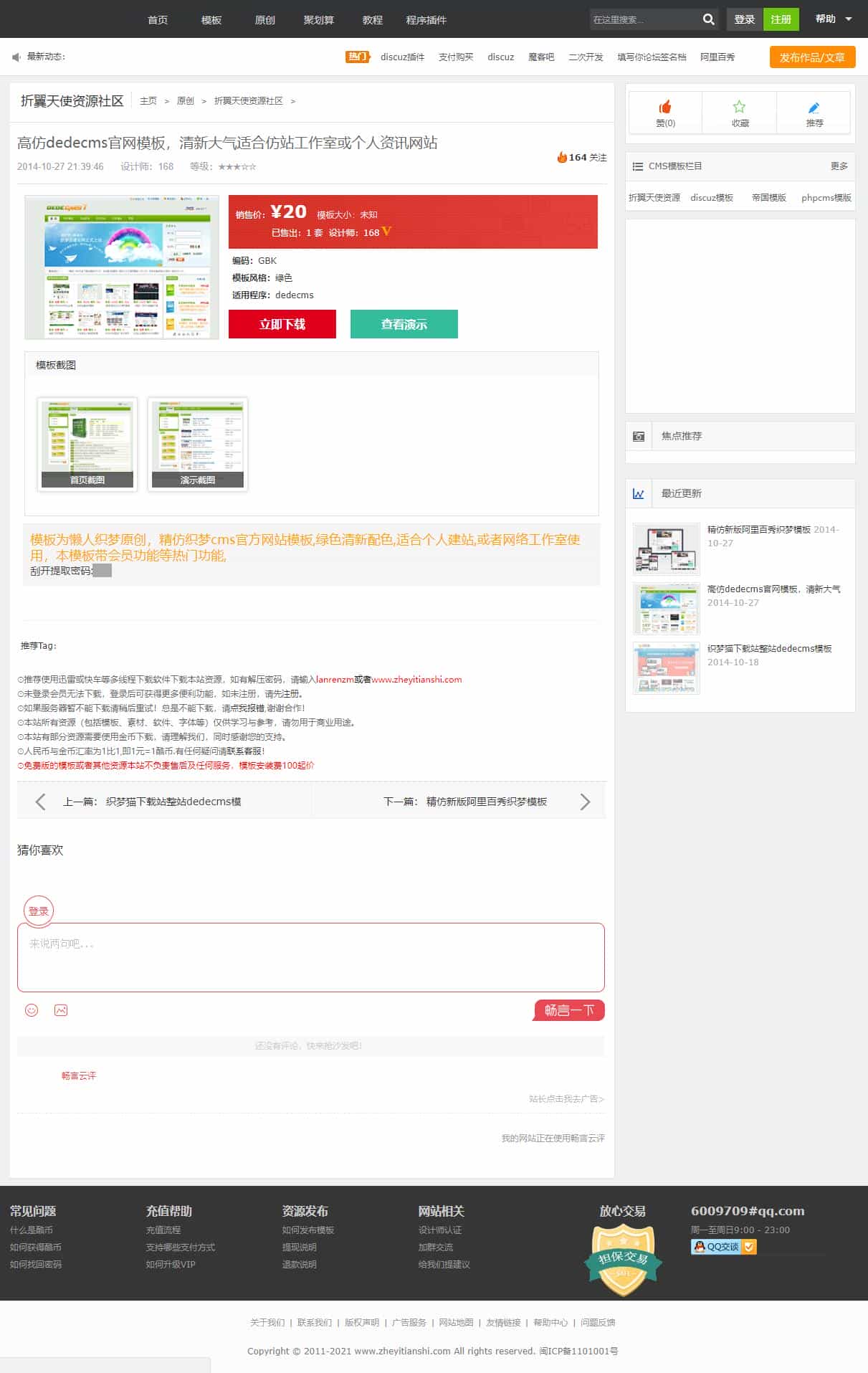Click the 魔客吧 hot link
Image resolution: width=868 pixels, height=1373 pixels.
541,57
